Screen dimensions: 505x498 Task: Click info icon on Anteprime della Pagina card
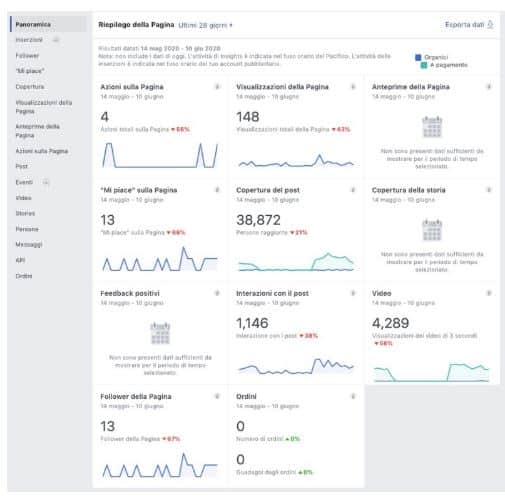pos(489,87)
